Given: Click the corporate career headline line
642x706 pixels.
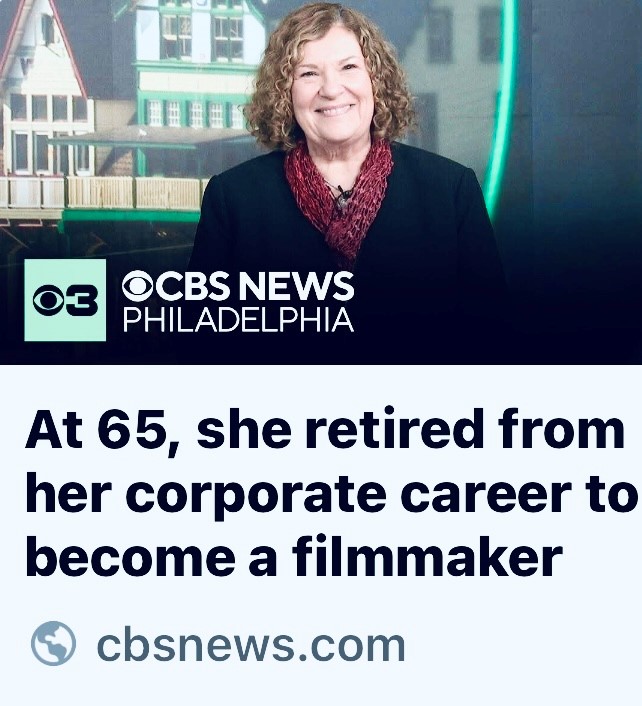Looking at the screenshot, I should coord(331,494).
